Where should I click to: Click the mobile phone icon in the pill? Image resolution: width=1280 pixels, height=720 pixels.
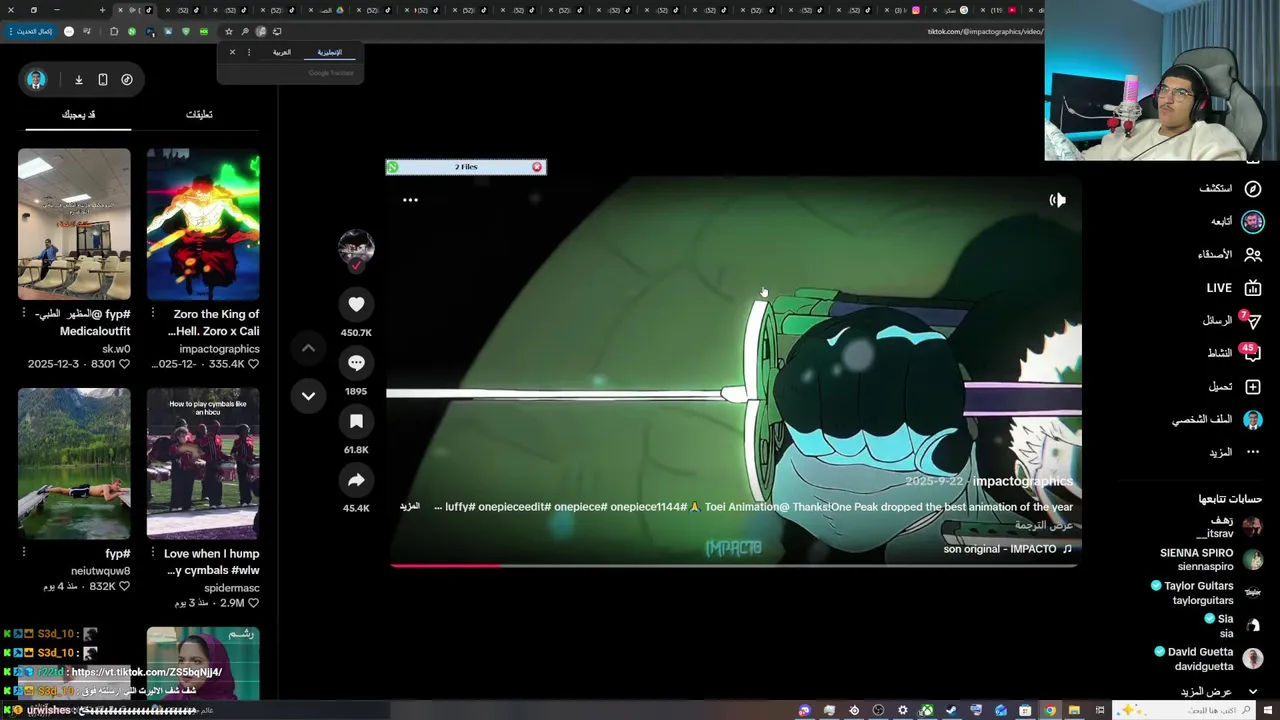pos(102,80)
